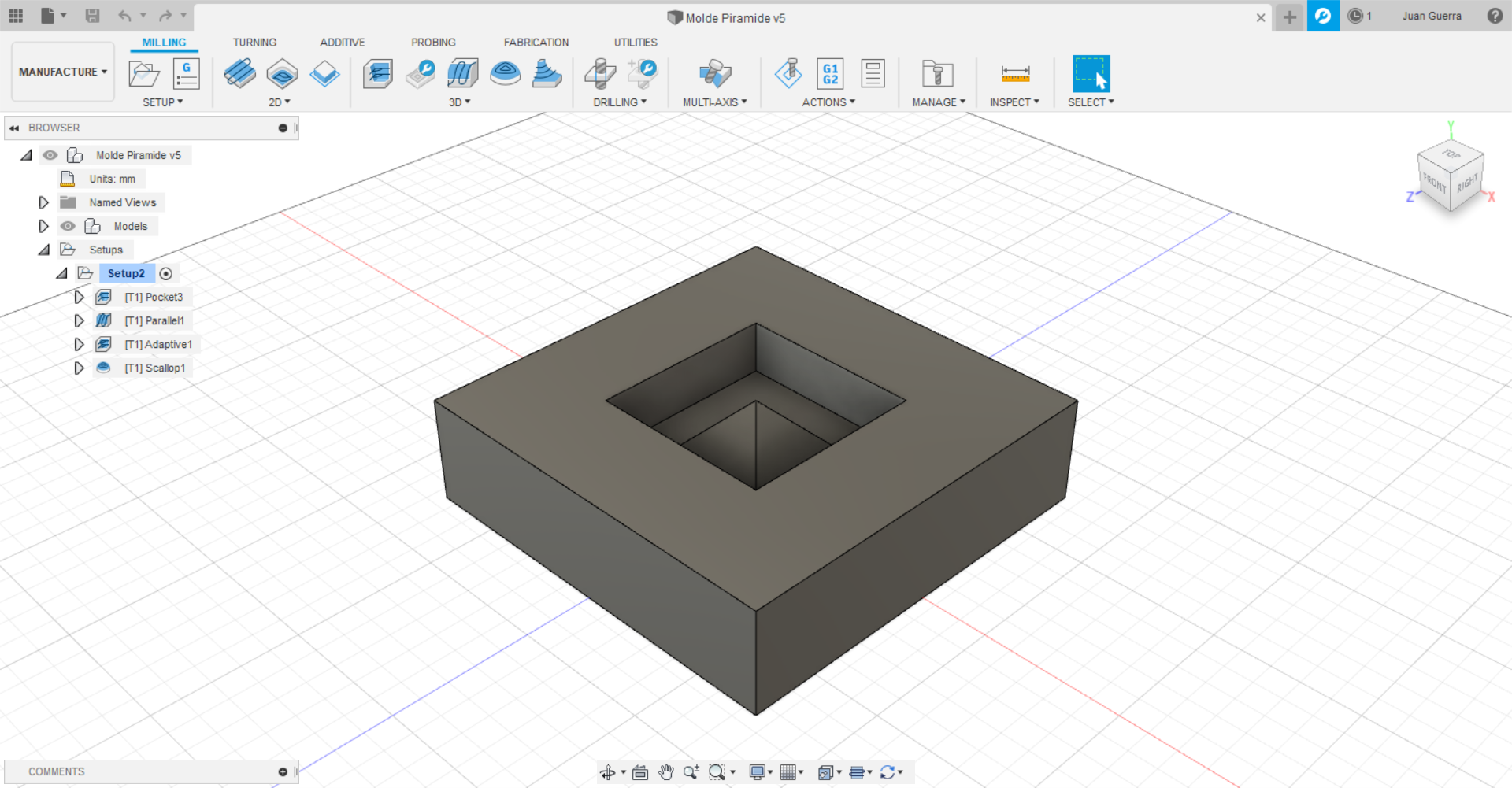
Task: Open the NC Program tool
Action: pyautogui.click(x=187, y=74)
